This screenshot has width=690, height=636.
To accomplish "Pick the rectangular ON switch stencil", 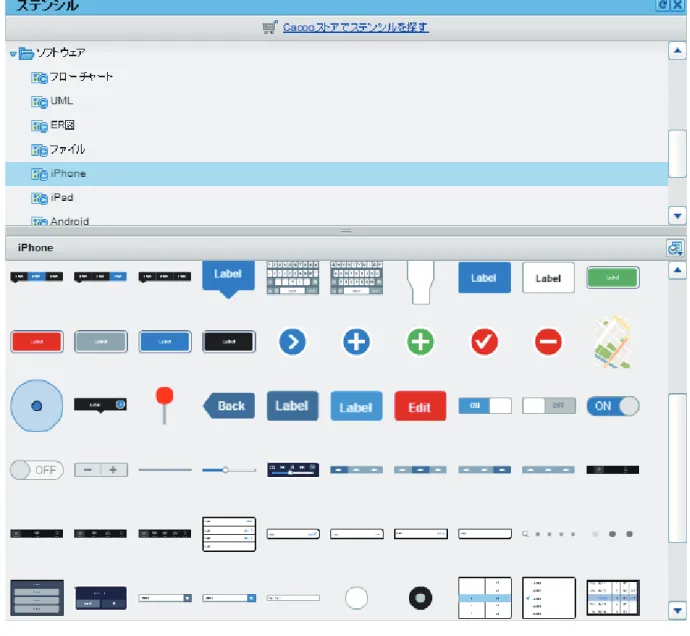I will 485,405.
